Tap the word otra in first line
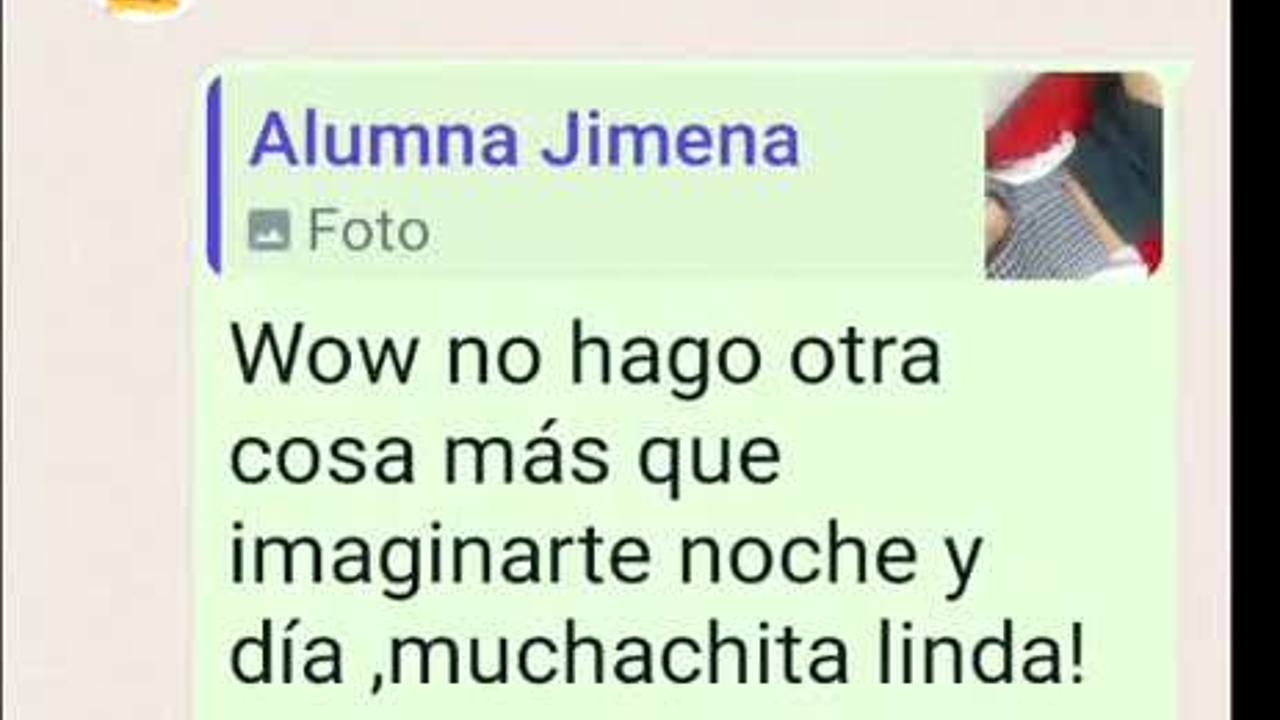 pyautogui.click(x=865, y=358)
